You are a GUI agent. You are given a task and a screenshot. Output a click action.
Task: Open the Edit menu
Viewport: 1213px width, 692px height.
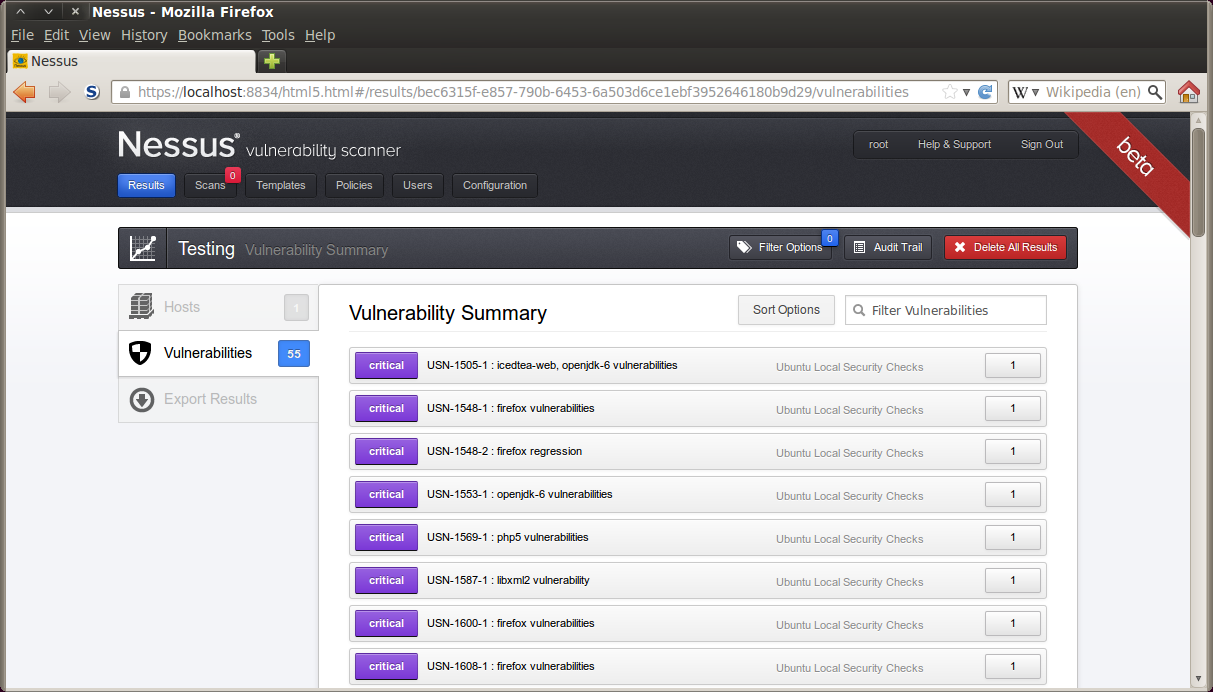tap(56, 35)
